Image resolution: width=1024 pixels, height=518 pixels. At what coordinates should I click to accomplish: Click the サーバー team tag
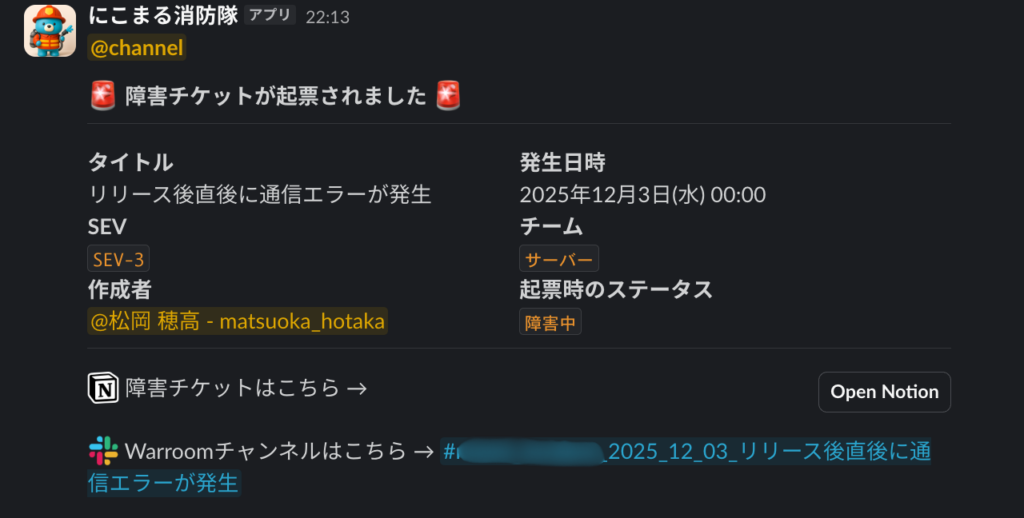coord(559,259)
